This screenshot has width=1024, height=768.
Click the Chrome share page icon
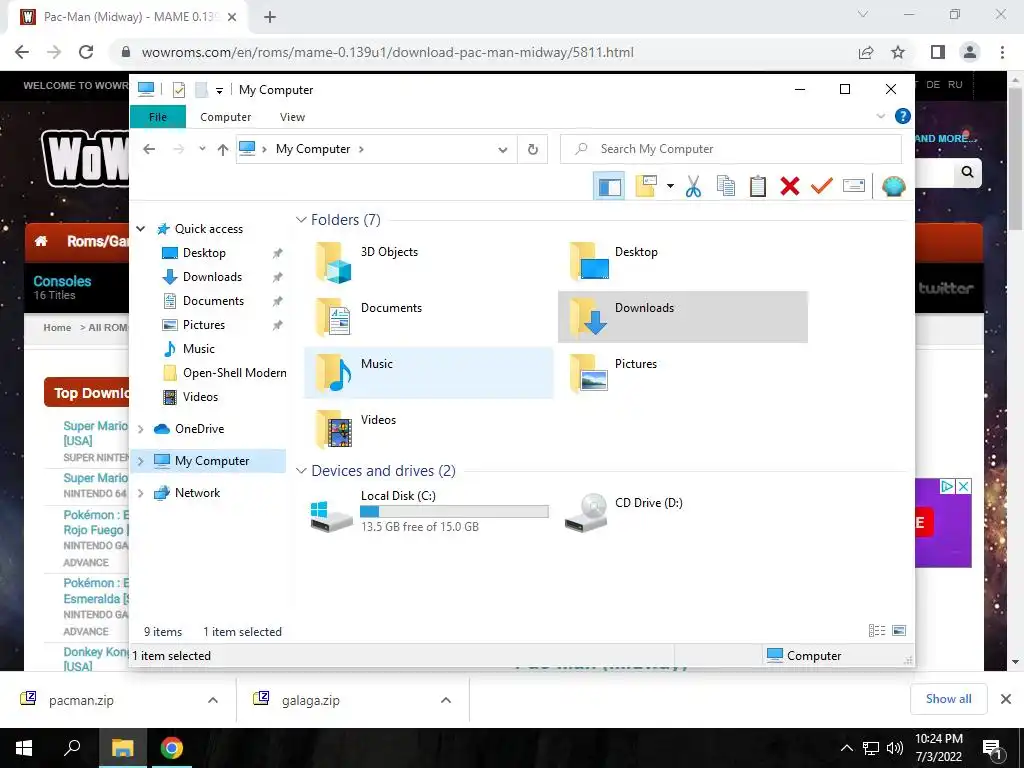tap(866, 52)
